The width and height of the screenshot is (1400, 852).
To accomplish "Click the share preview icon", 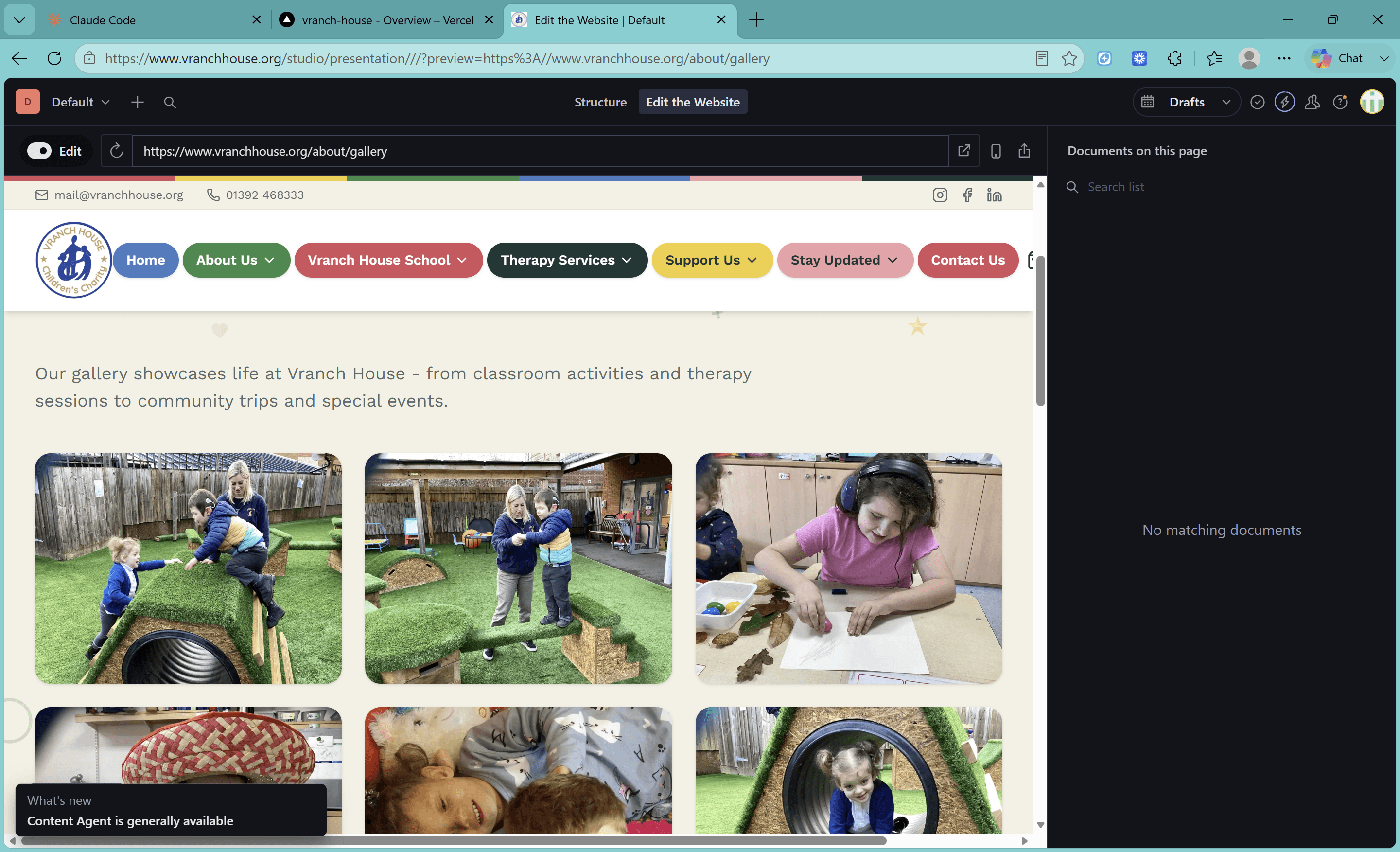I will pyautogui.click(x=1024, y=151).
